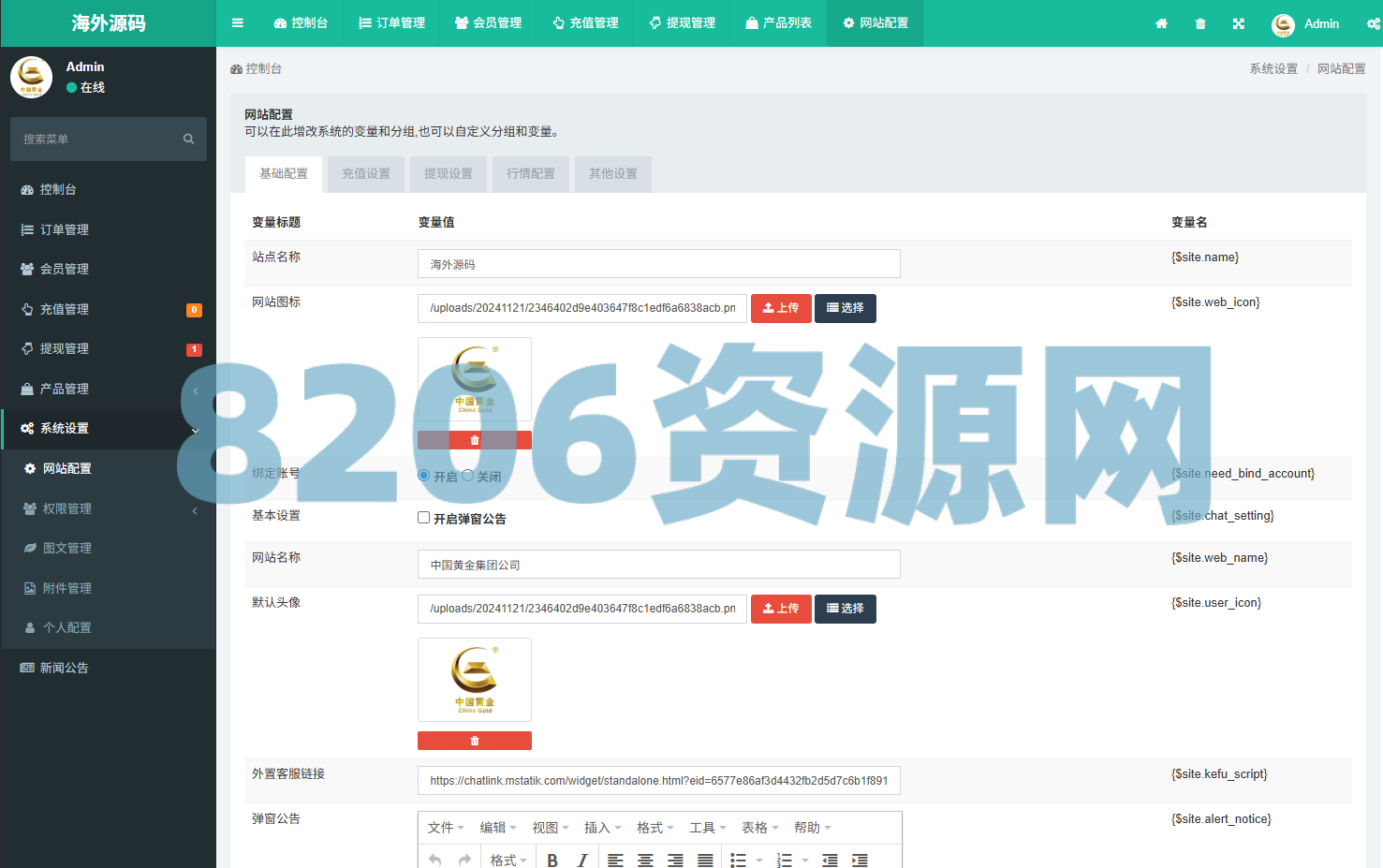Click the 站点名称 input field

[658, 264]
